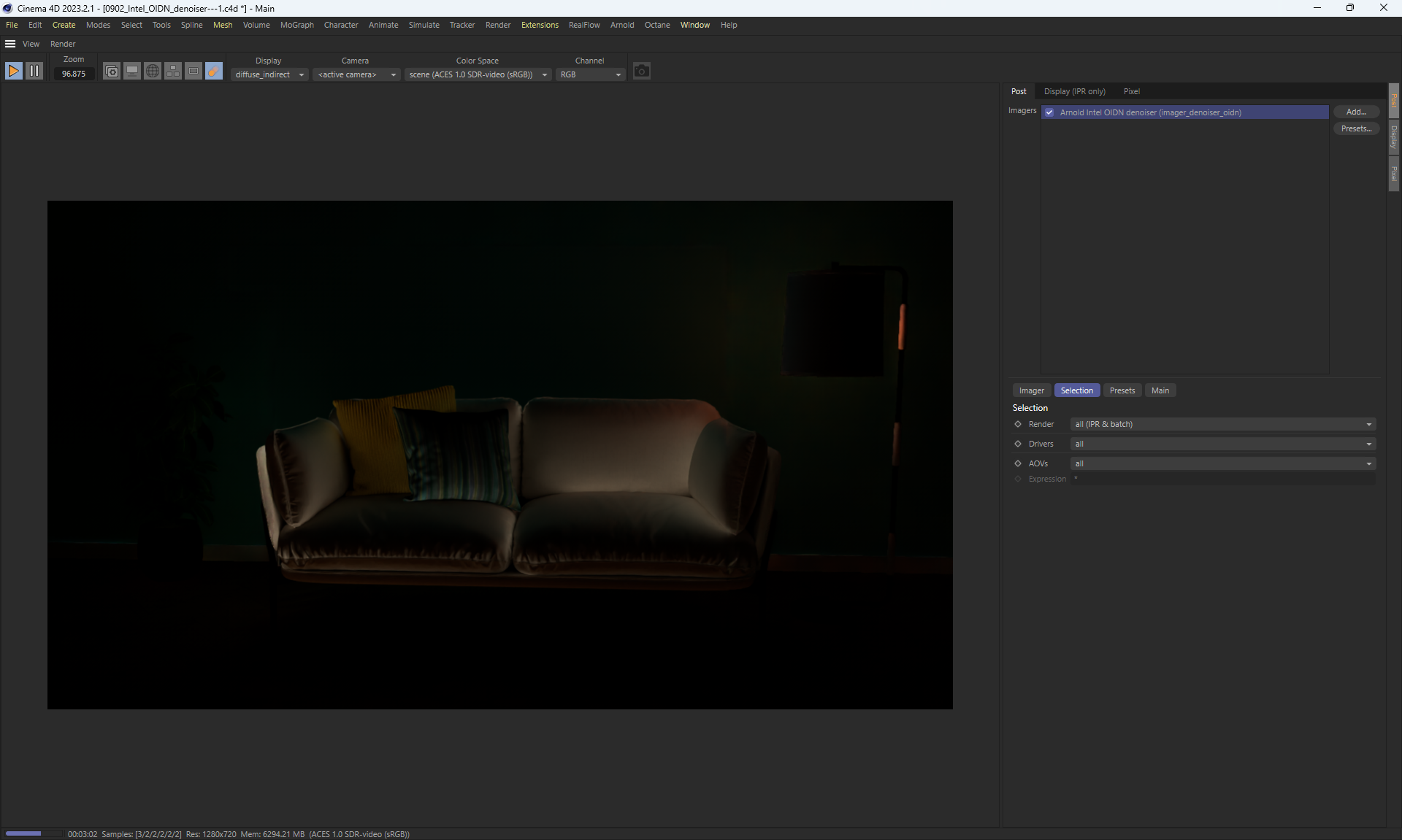1402x840 pixels.
Task: Click the save snapshot camera icon
Action: click(112, 71)
